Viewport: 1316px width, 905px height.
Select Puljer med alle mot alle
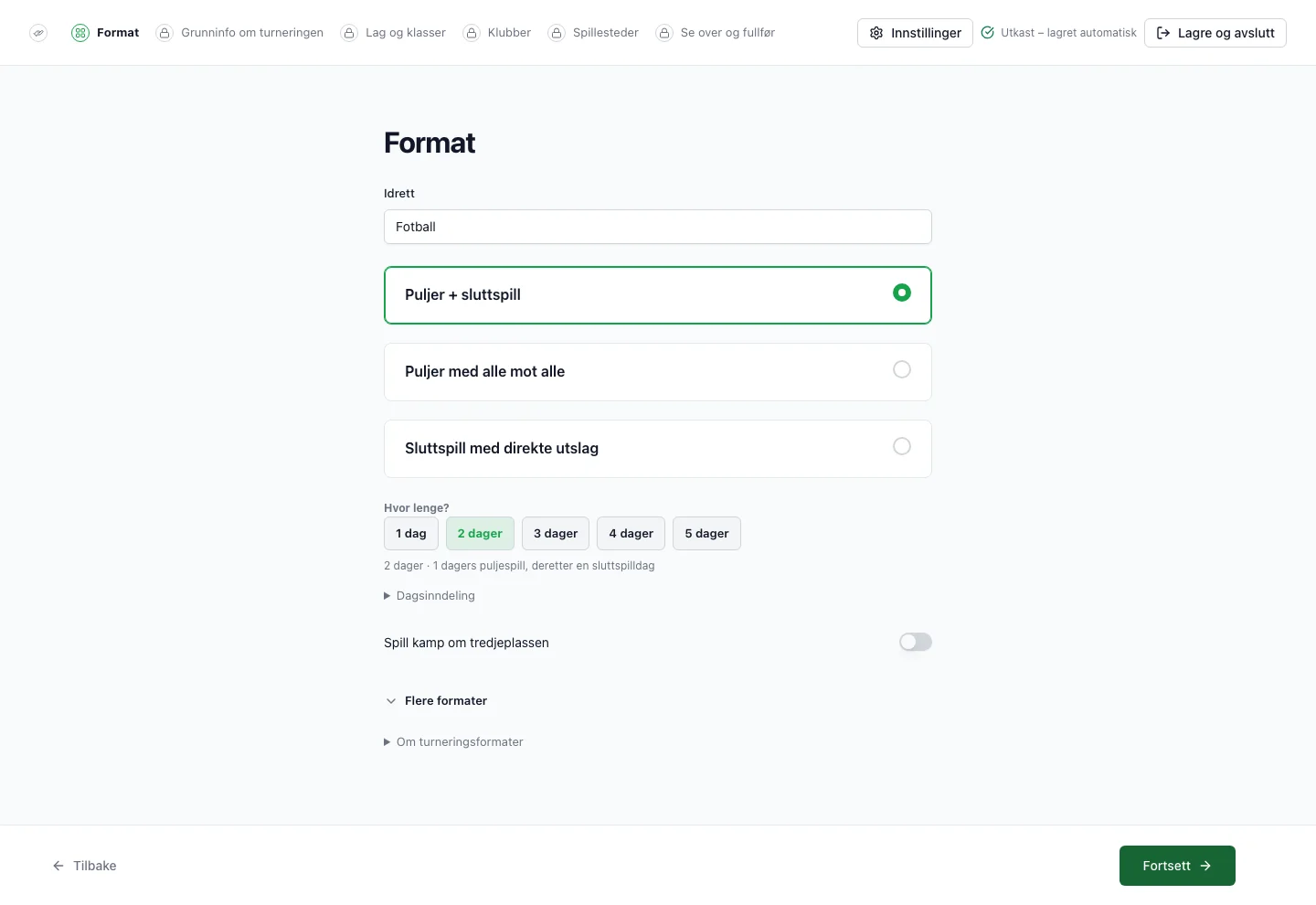(658, 372)
